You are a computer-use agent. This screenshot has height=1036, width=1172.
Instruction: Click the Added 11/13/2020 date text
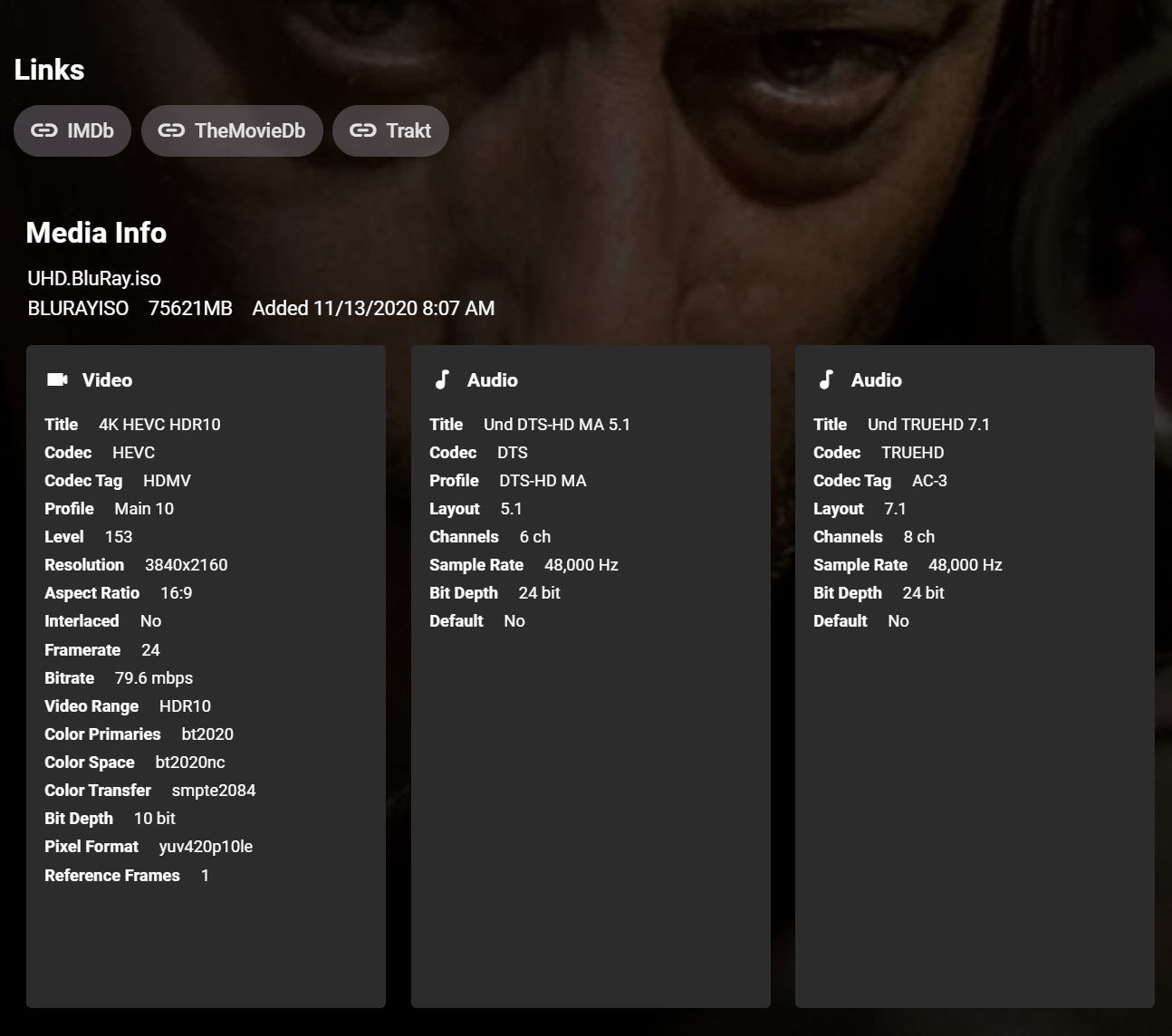tap(373, 308)
